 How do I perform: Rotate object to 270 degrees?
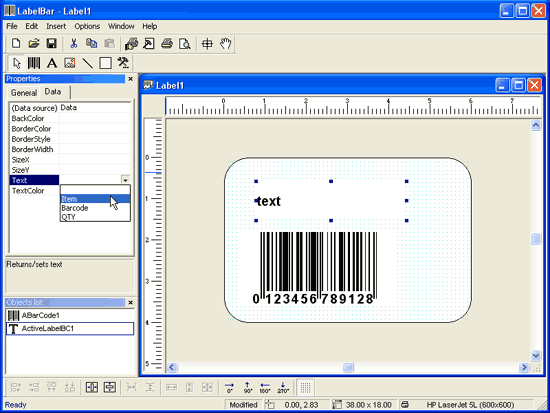tap(283, 387)
